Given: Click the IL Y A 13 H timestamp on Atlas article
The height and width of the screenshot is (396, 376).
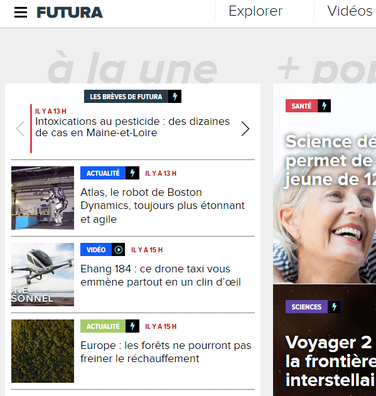Looking at the screenshot, I should coord(161,173).
